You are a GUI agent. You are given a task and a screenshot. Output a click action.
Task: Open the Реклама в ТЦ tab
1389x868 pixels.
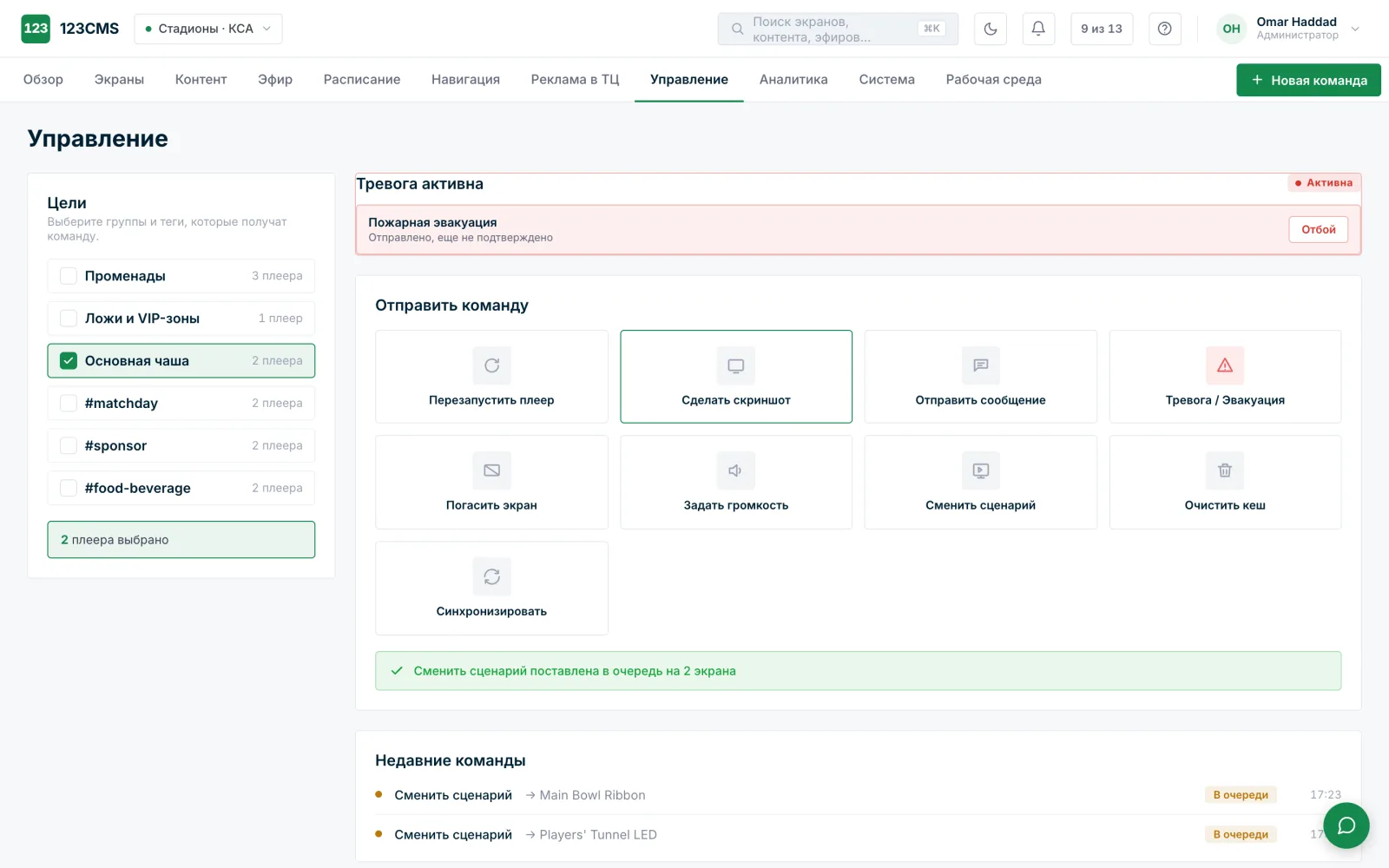[575, 80]
